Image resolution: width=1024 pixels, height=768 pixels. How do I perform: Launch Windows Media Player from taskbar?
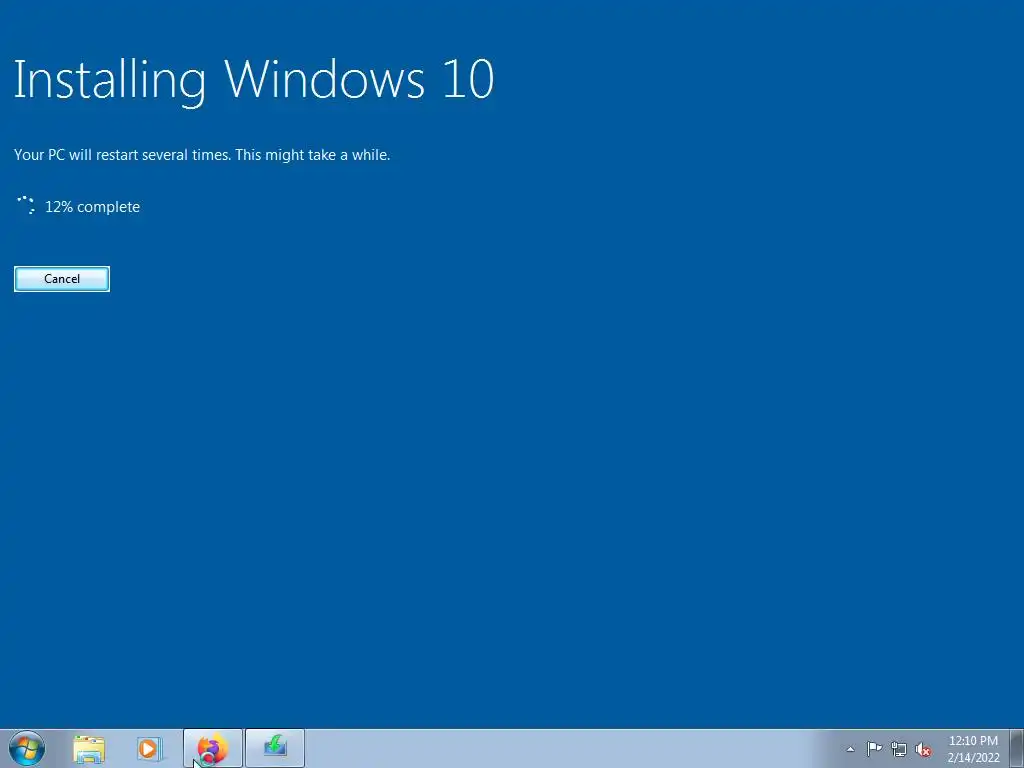click(x=149, y=748)
